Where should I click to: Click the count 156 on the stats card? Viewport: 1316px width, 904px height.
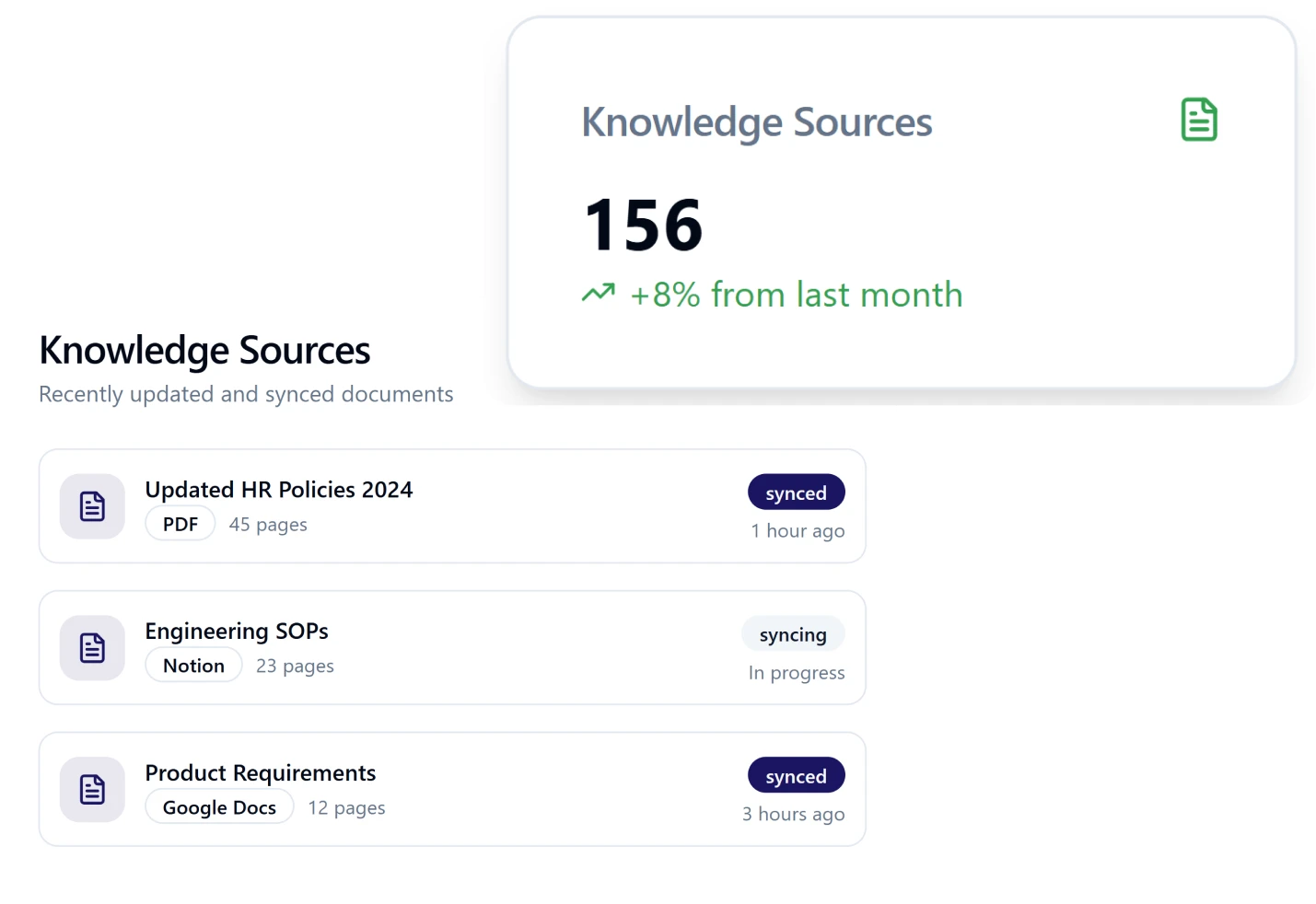point(643,224)
